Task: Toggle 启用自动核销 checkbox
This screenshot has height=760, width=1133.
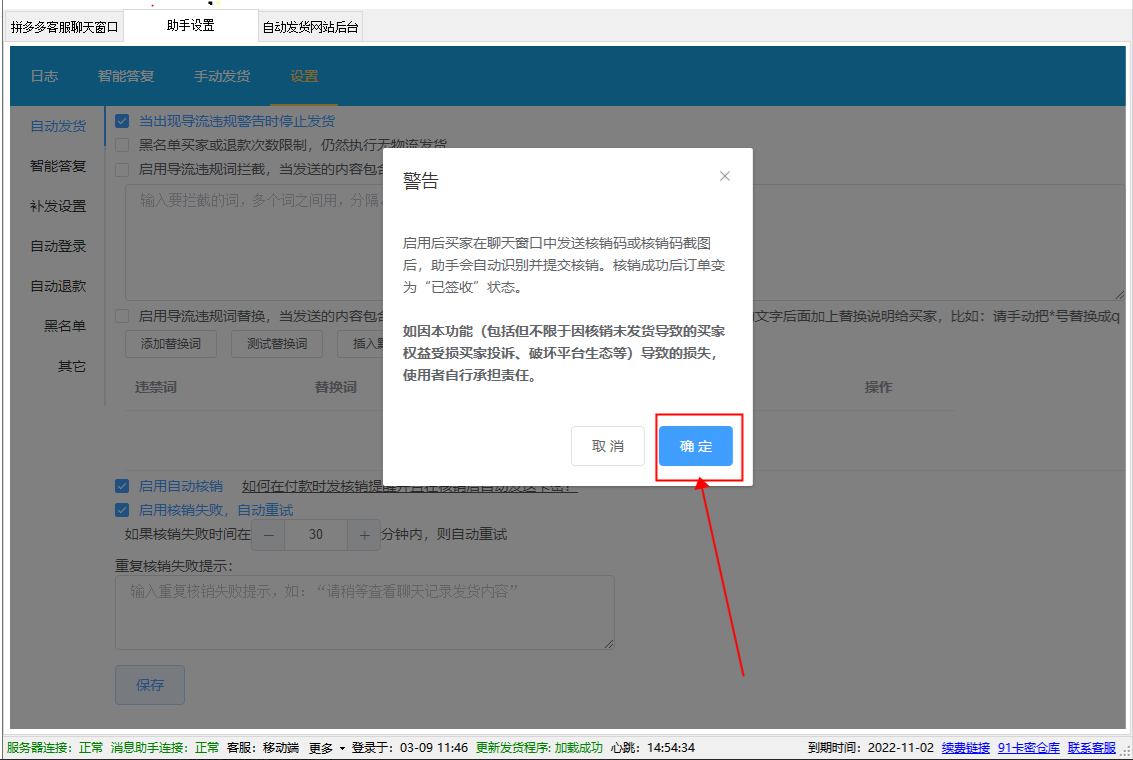Action: coord(122,486)
